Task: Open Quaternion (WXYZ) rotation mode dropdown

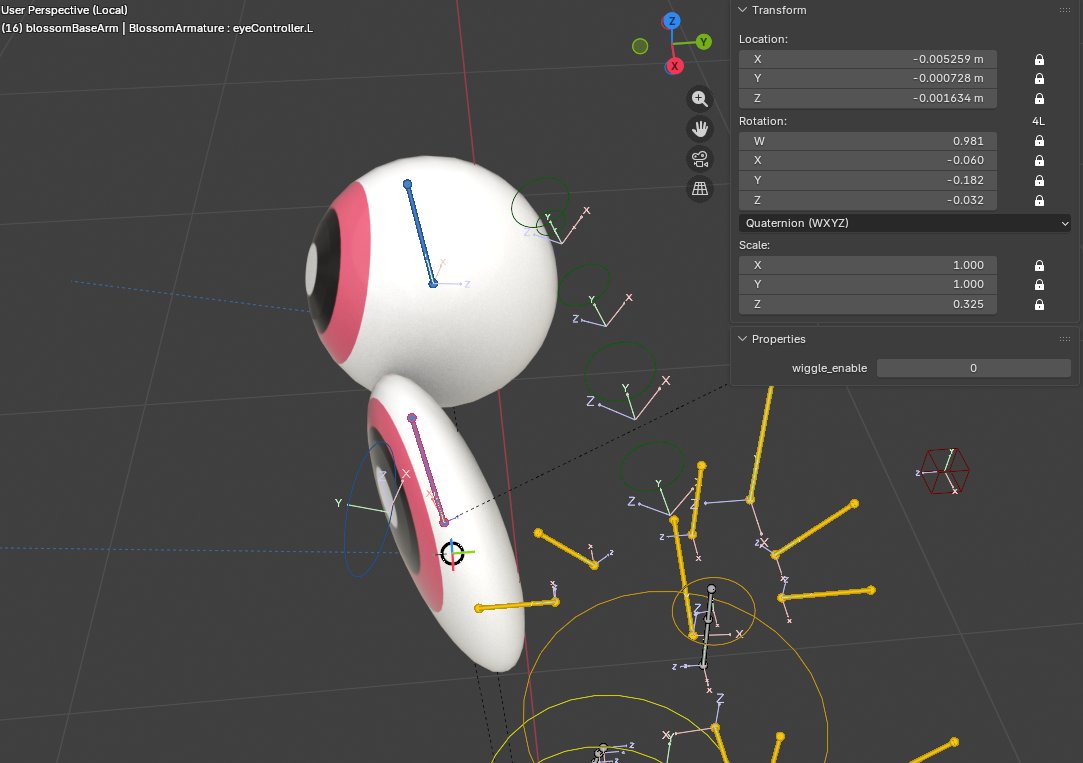Action: coord(905,223)
